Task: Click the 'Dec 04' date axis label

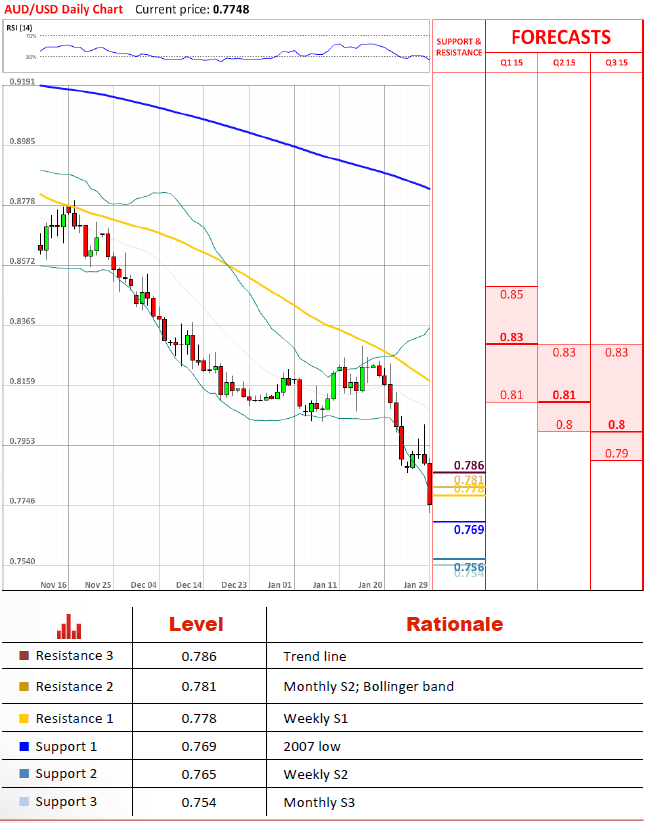Action: click(144, 585)
